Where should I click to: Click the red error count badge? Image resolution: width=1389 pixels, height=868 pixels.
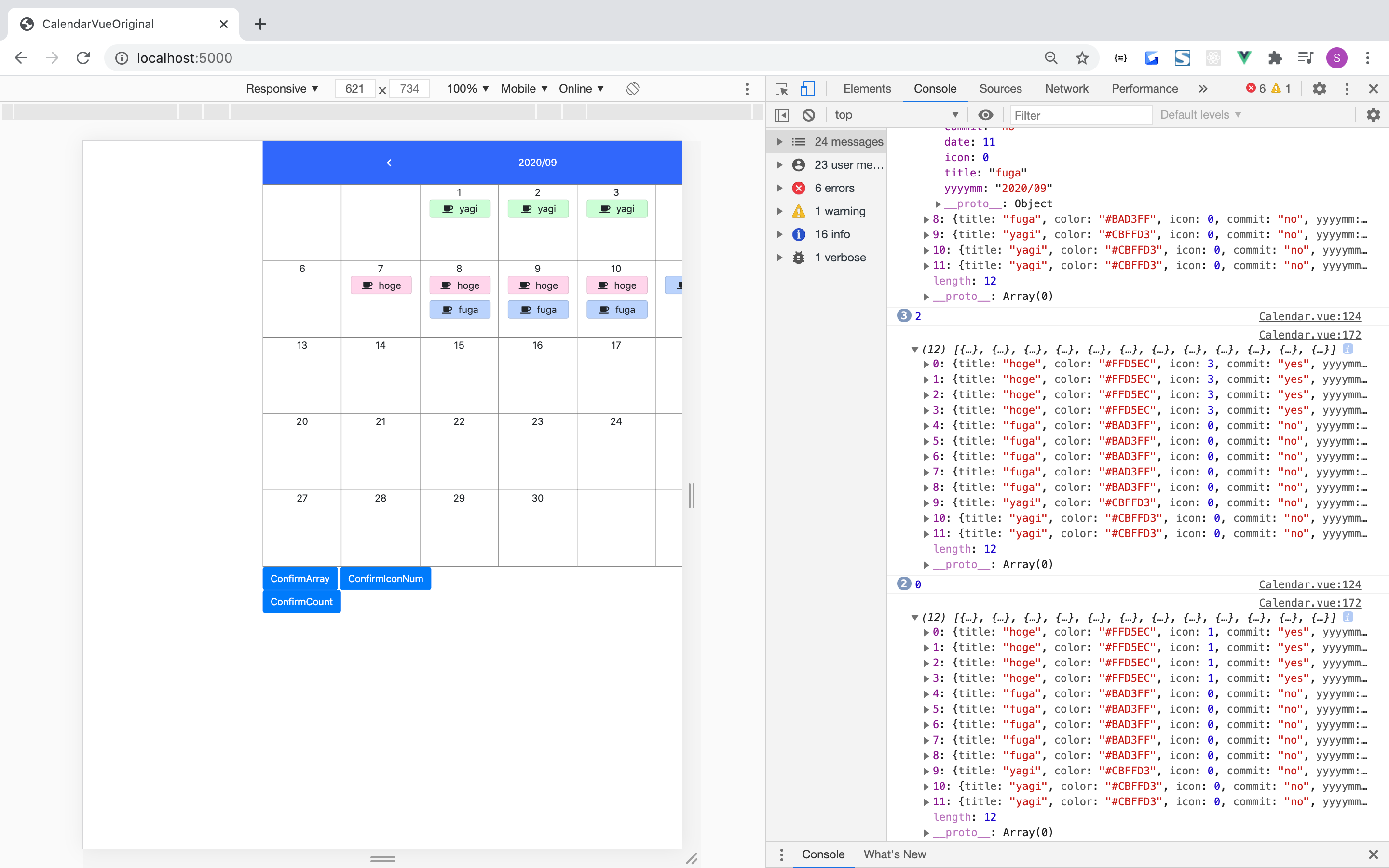click(x=1256, y=88)
